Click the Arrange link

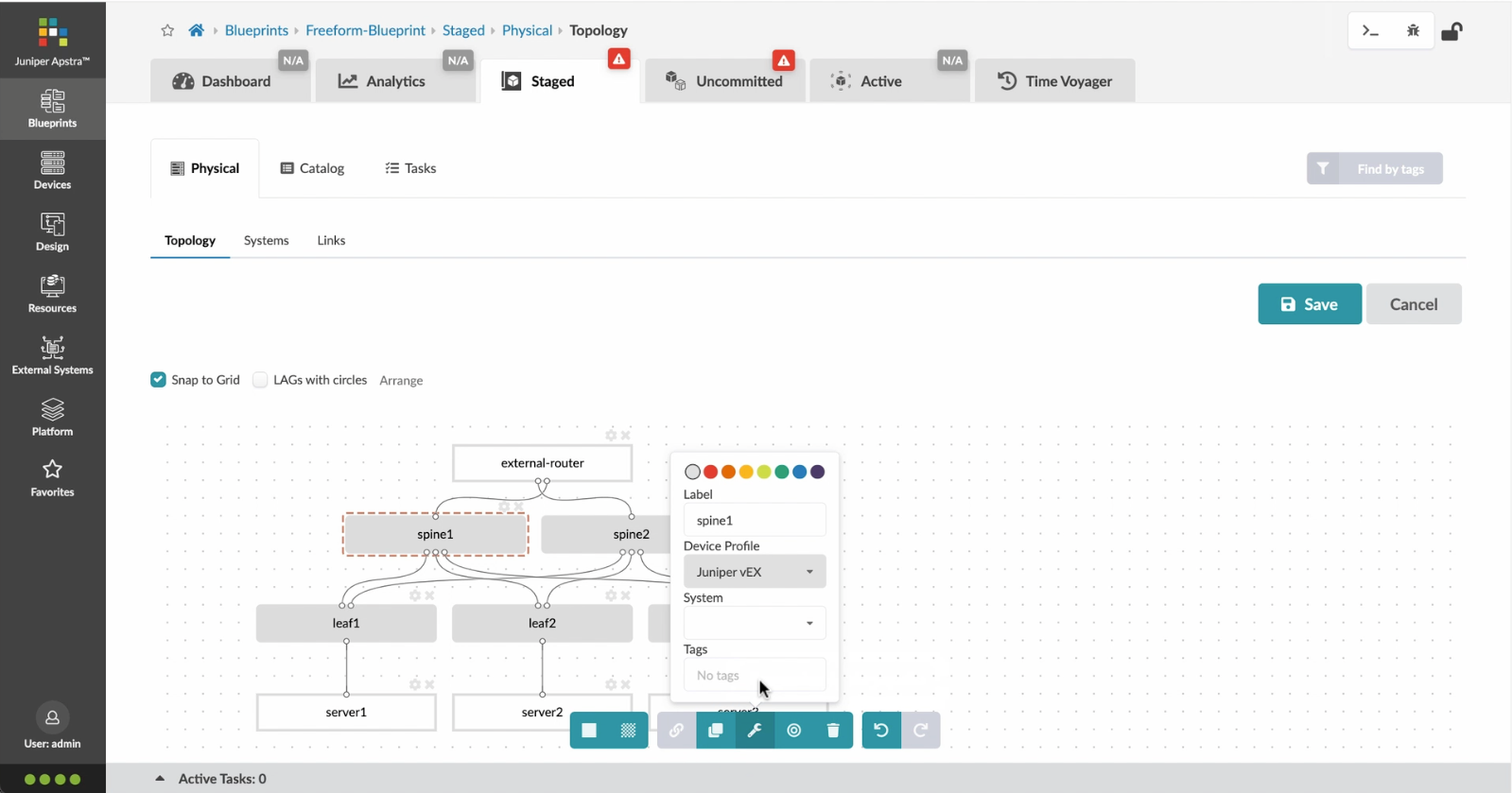(401, 380)
